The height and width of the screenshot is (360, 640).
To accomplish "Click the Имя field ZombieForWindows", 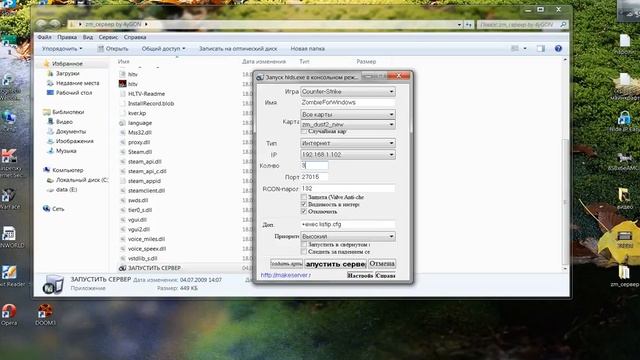I will [x=348, y=102].
